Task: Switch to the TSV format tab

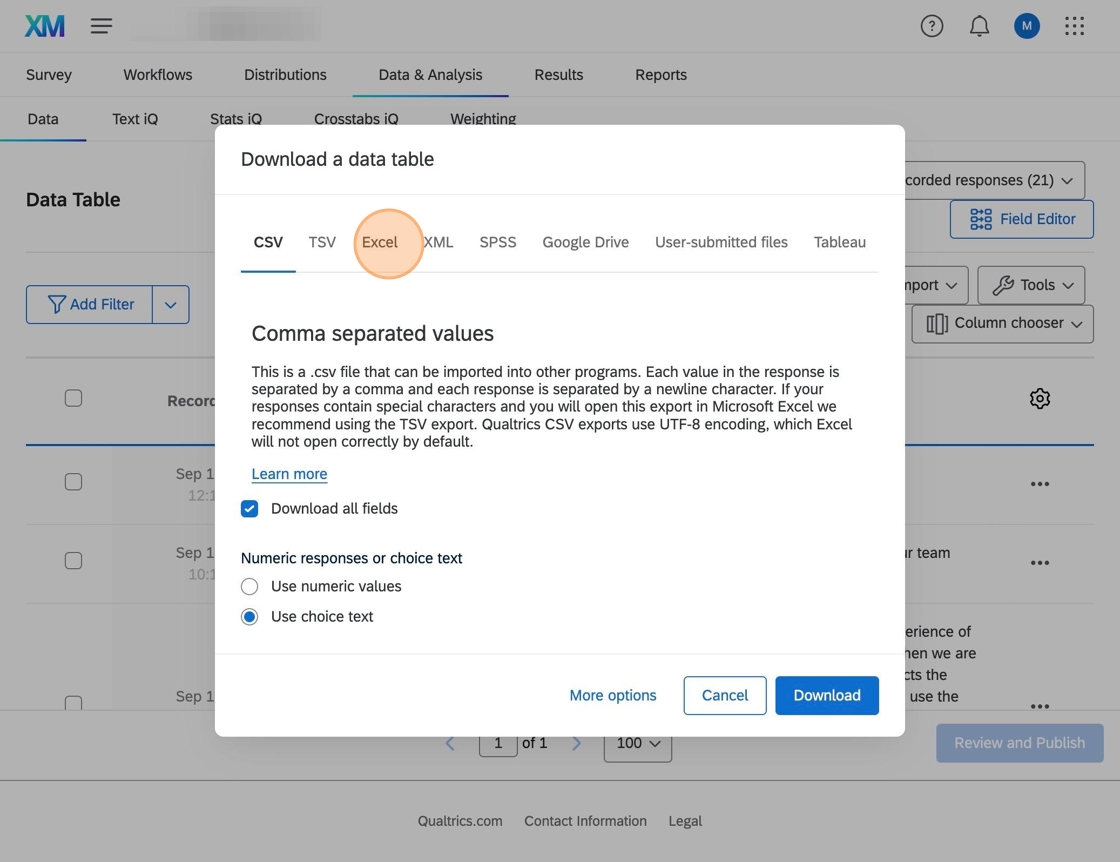Action: [321, 243]
